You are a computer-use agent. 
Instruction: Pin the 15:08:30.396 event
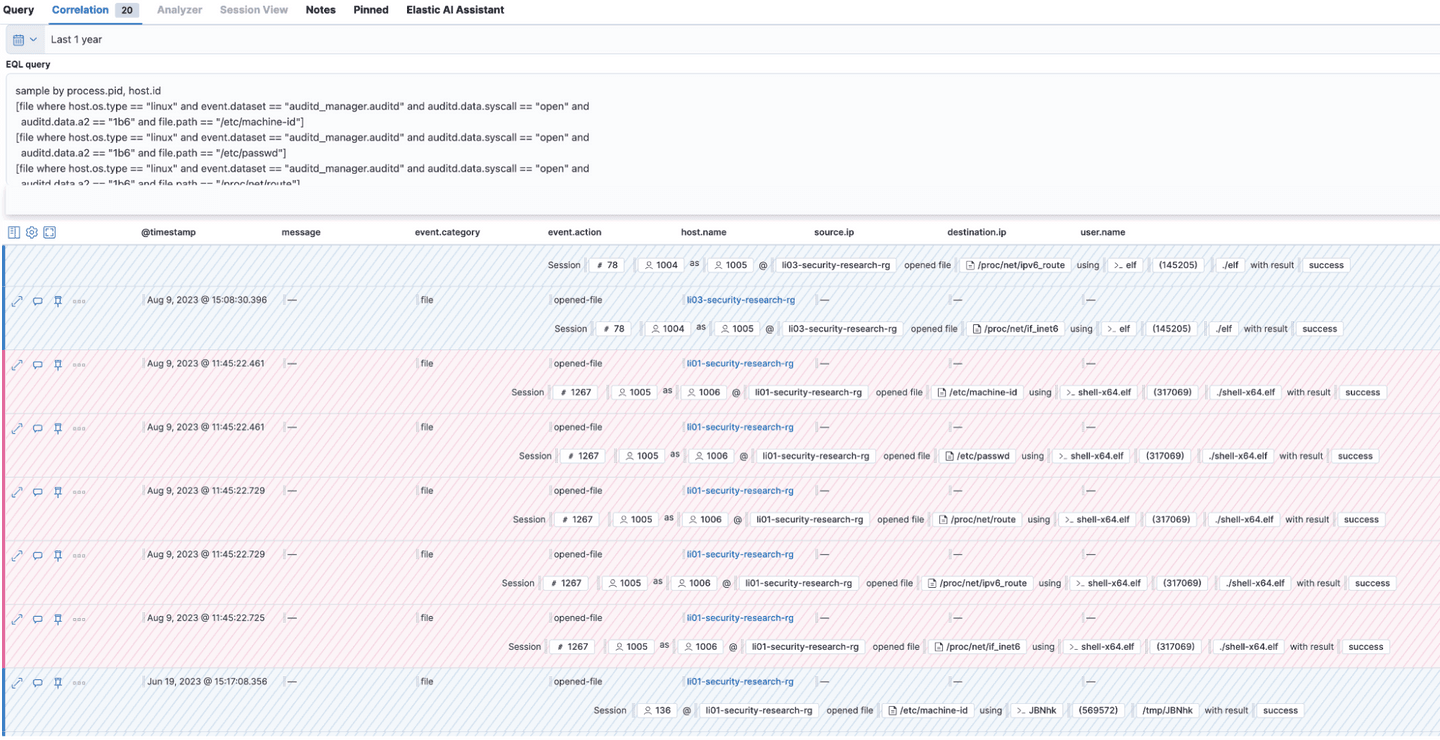(x=57, y=300)
